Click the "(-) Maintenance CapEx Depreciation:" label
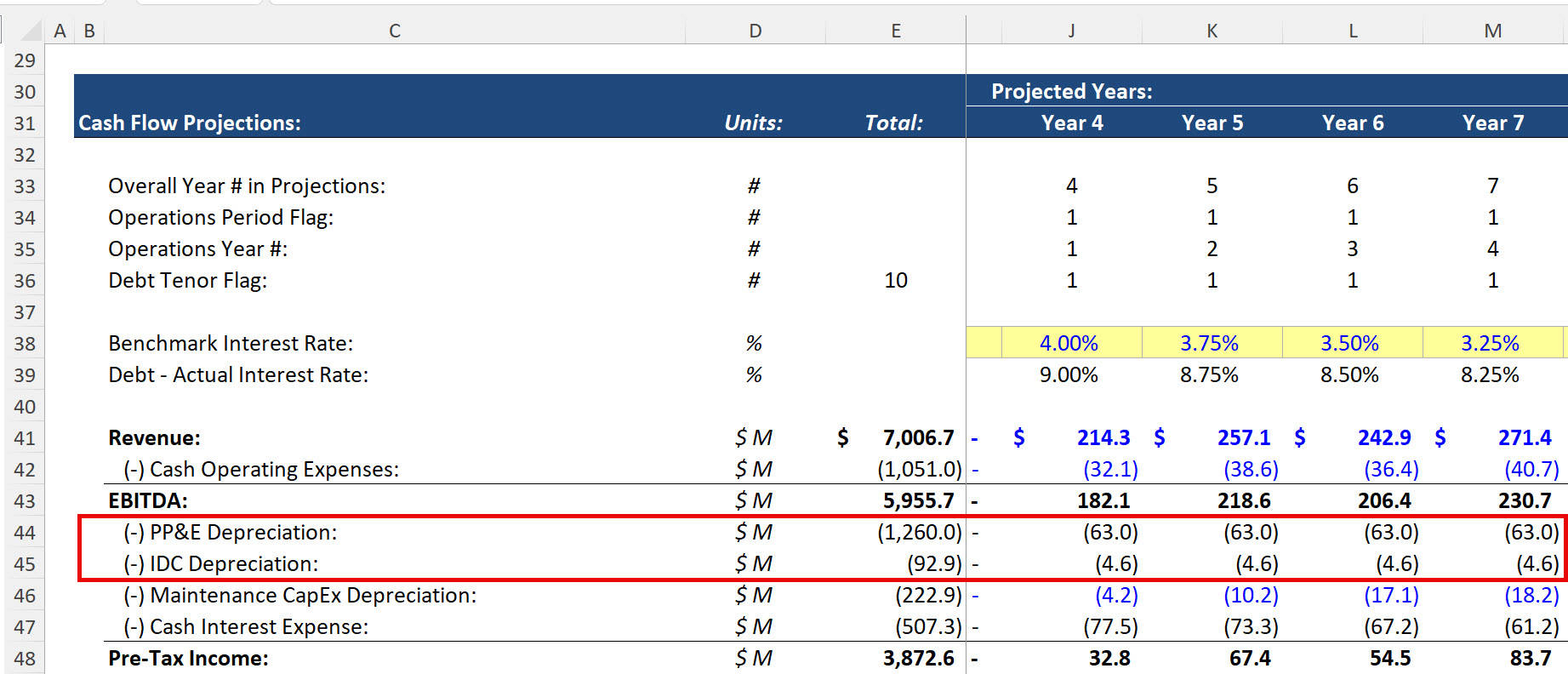Viewport: 1568px width, 674px height. click(300, 596)
